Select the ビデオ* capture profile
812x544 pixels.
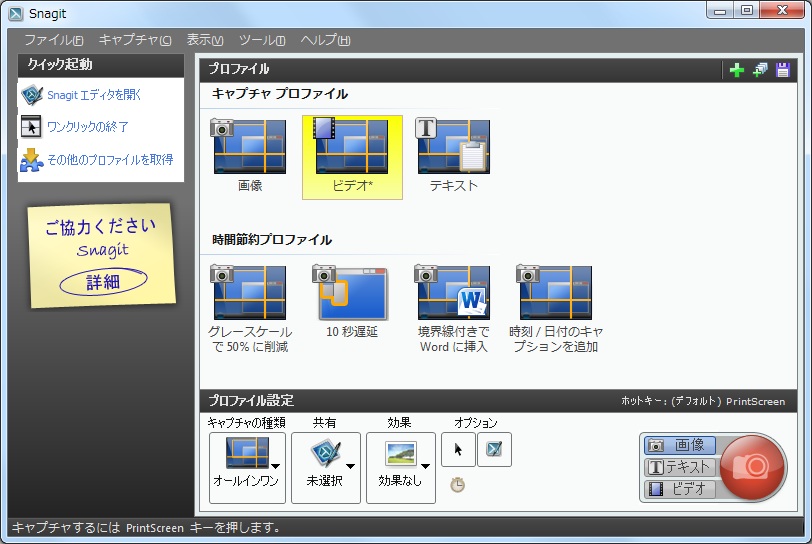tap(352, 157)
